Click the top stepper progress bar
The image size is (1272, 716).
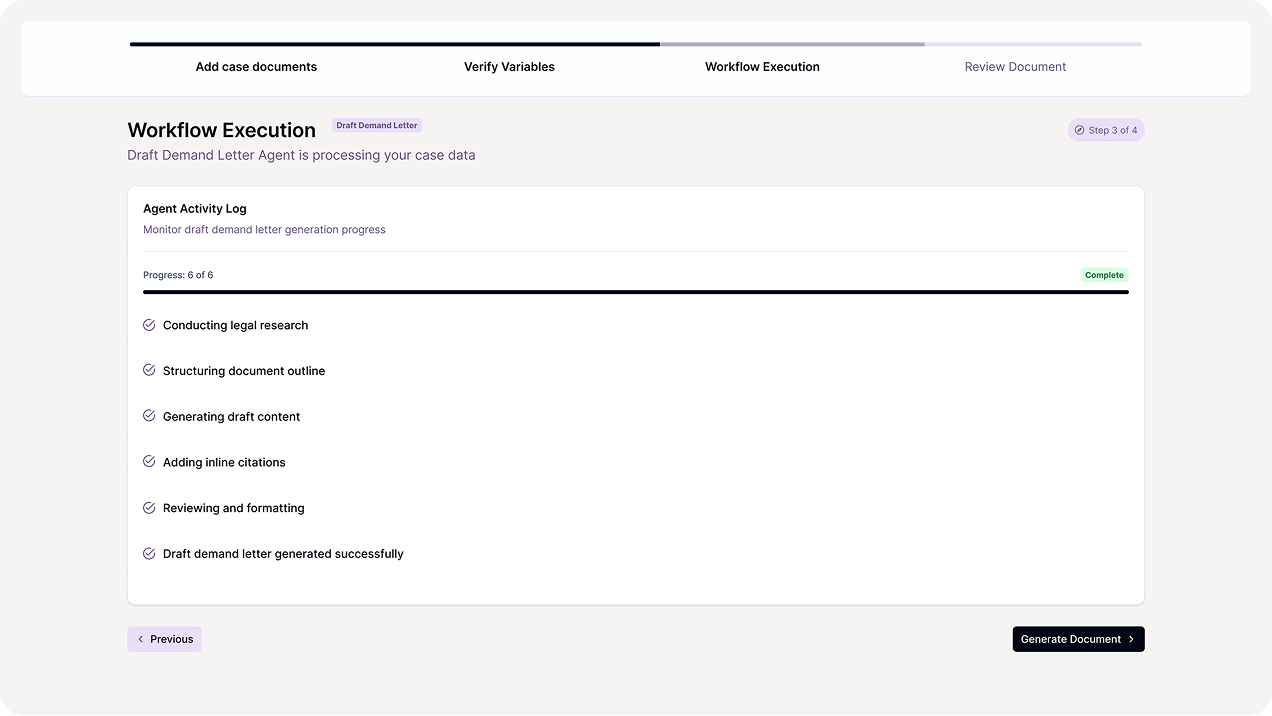click(635, 44)
